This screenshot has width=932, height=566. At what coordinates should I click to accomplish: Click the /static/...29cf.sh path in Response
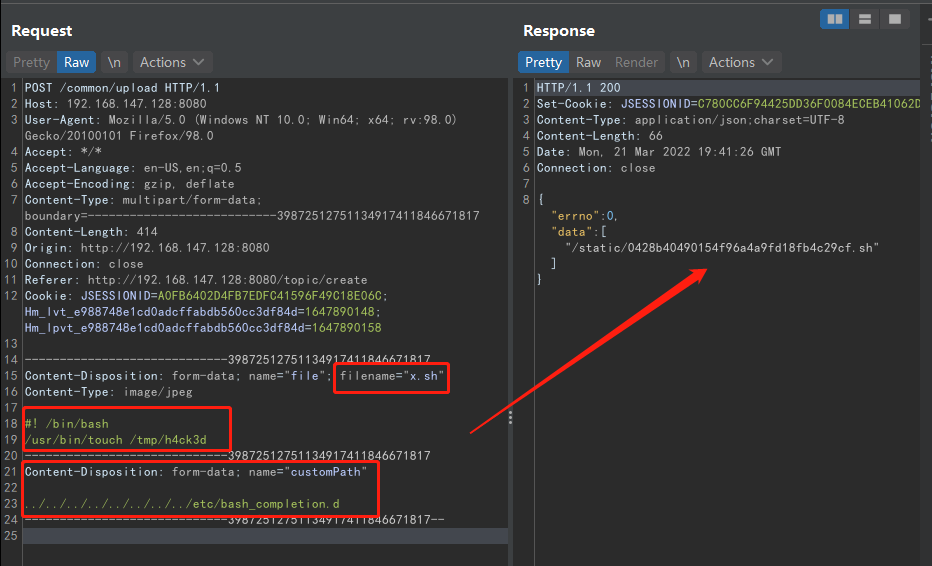click(722, 248)
